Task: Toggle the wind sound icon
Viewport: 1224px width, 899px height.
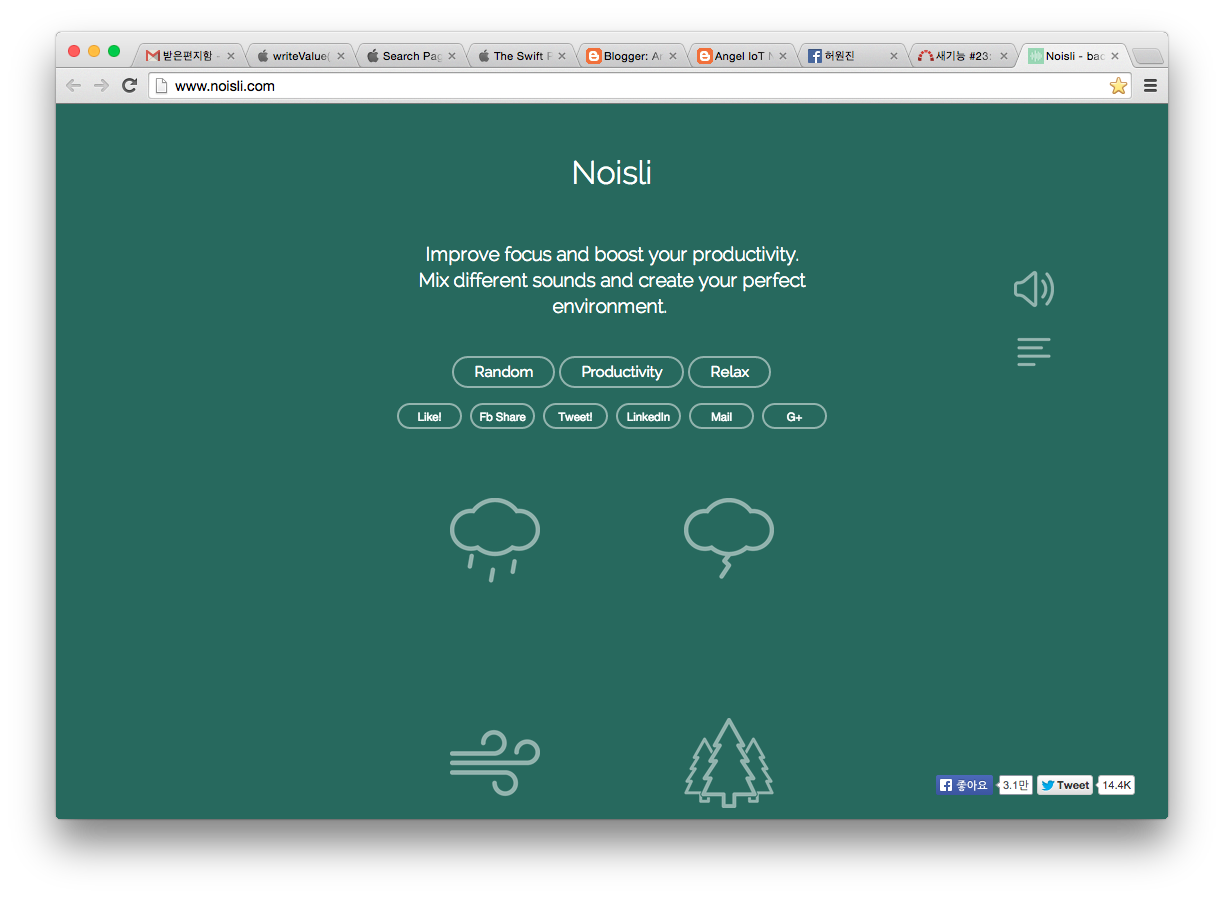Action: [x=495, y=763]
